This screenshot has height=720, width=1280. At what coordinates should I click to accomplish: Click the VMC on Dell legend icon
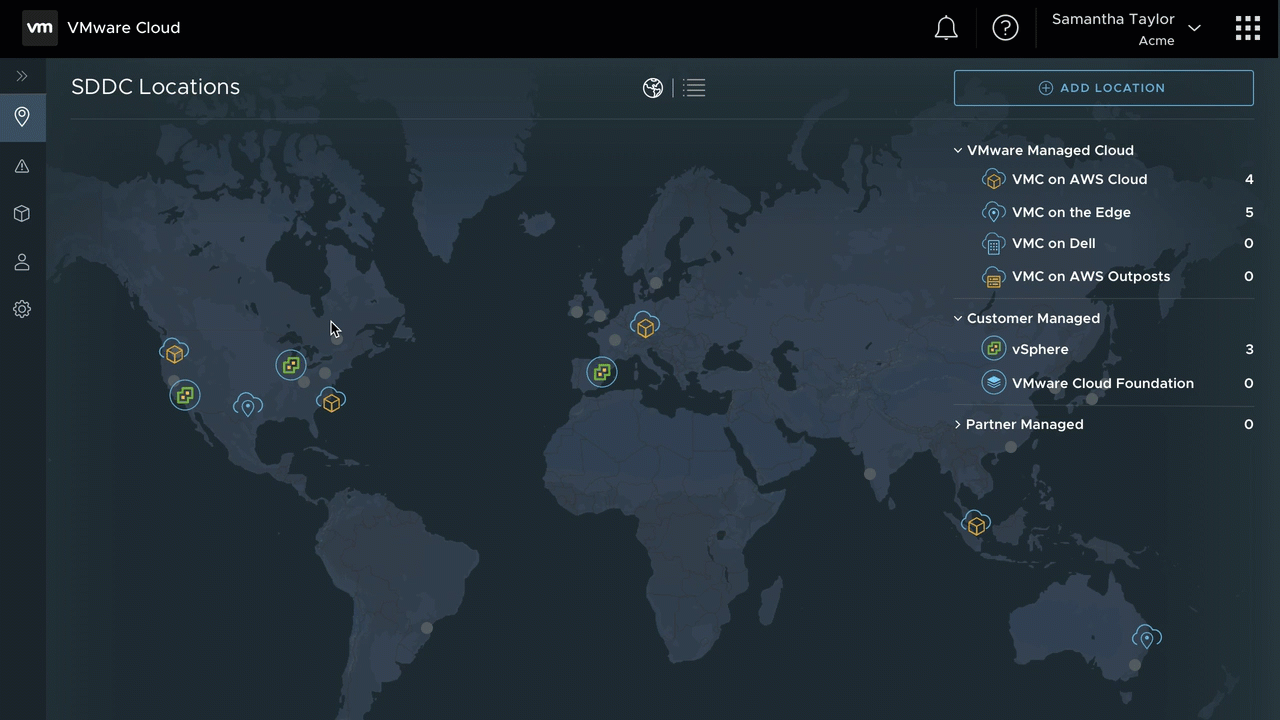pos(993,243)
